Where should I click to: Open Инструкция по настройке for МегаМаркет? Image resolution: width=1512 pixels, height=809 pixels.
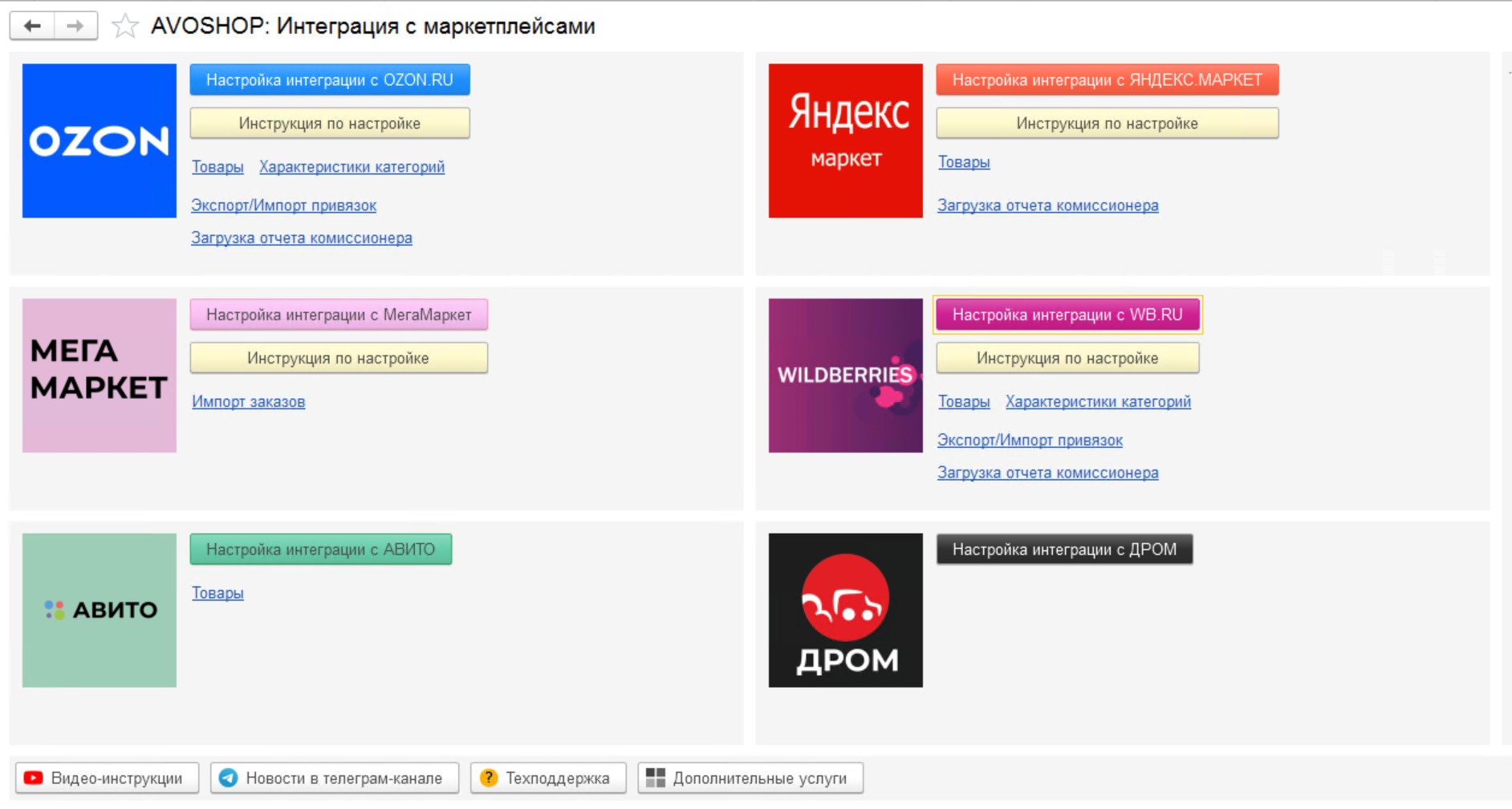point(339,358)
